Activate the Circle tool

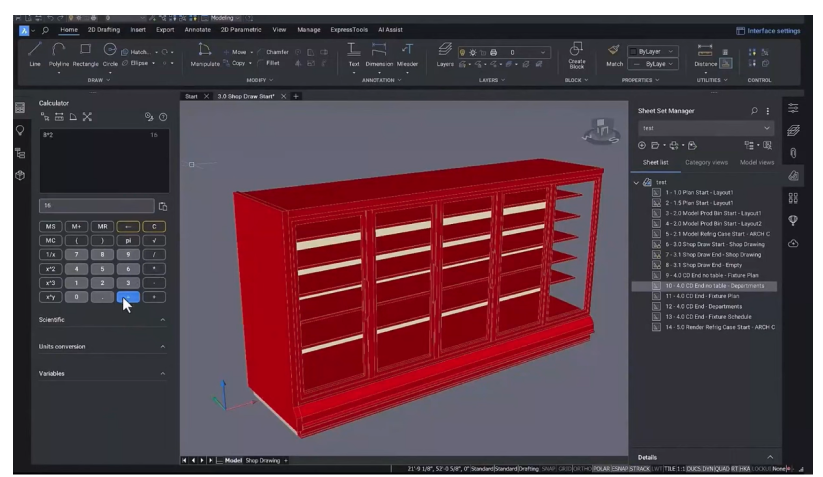coord(110,50)
